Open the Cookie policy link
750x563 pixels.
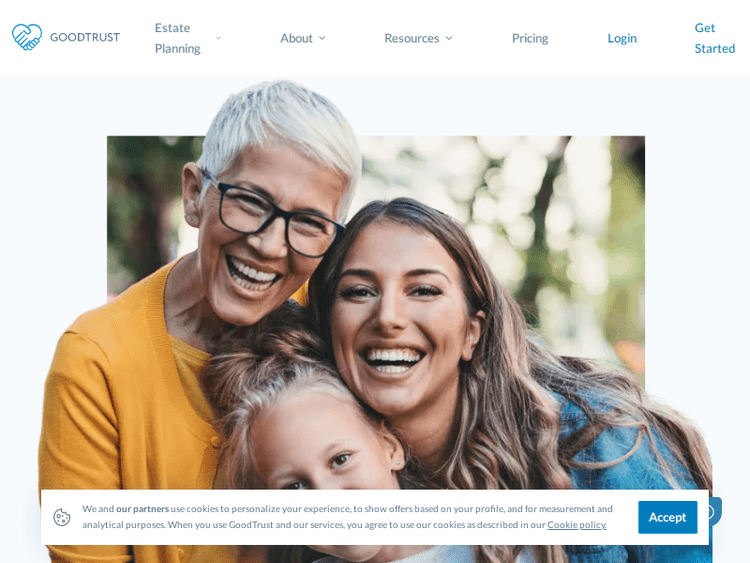click(x=577, y=525)
